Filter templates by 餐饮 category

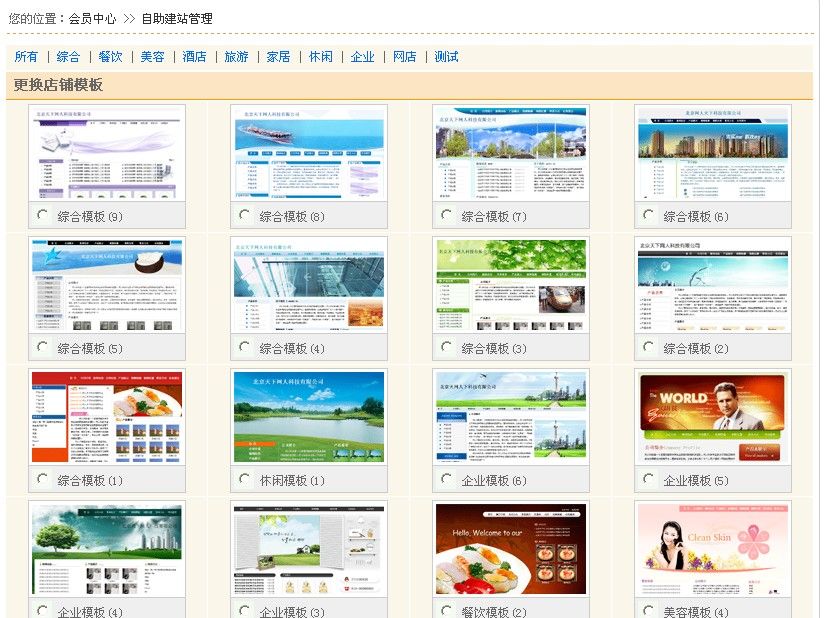(x=110, y=57)
